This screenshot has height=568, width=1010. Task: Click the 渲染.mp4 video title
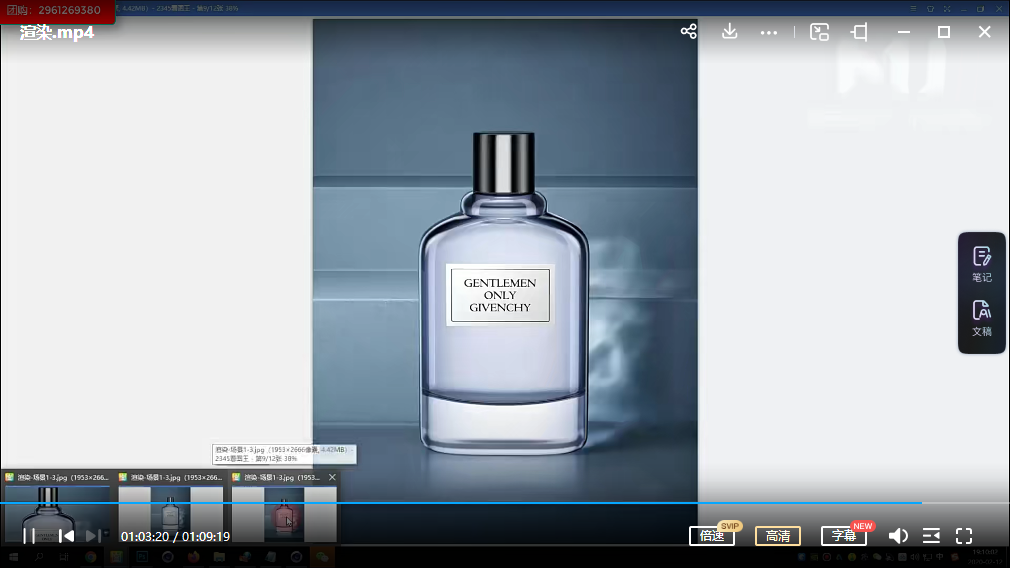(x=57, y=33)
